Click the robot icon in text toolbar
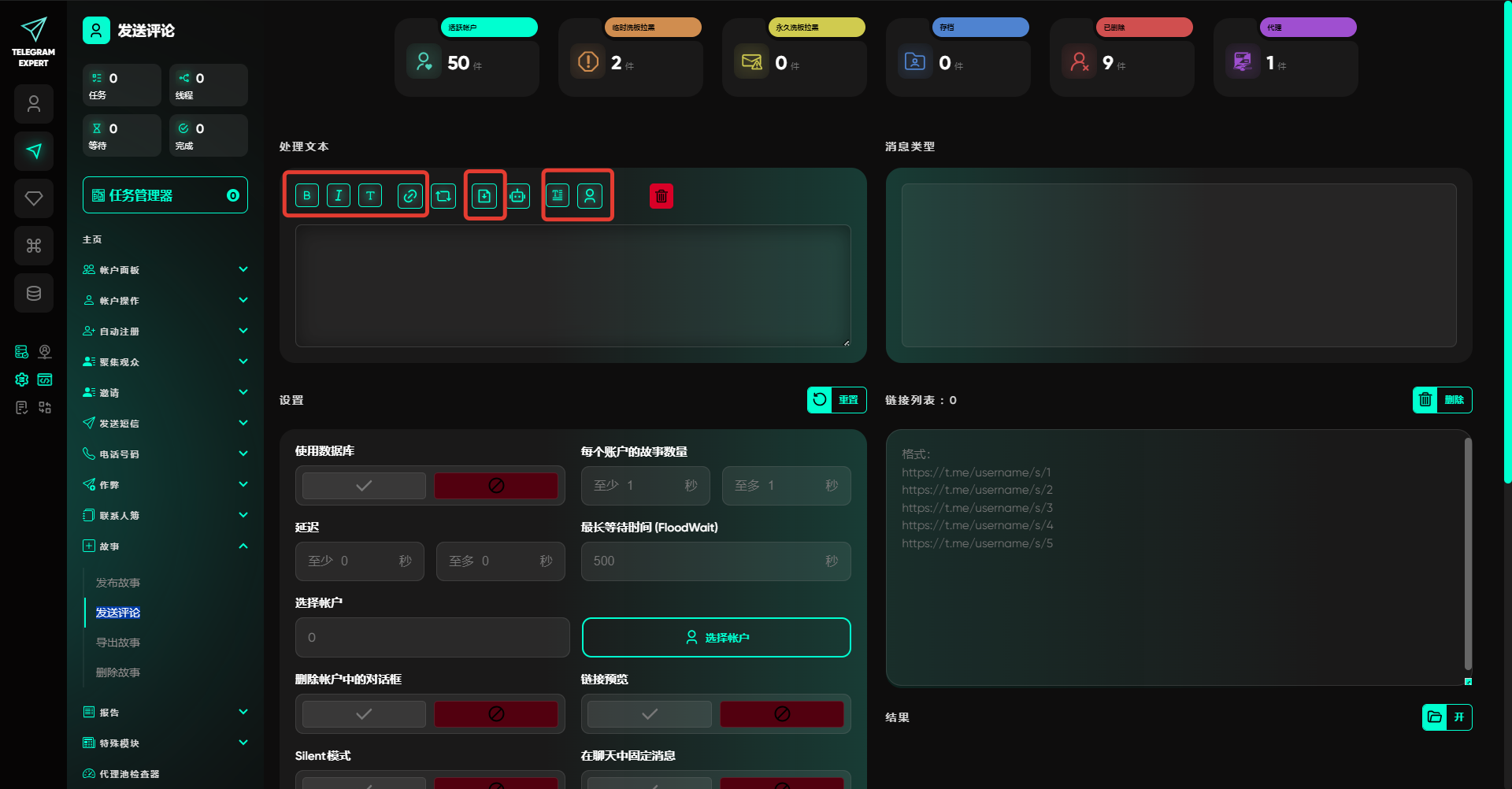The width and height of the screenshot is (1512, 789). (x=517, y=196)
